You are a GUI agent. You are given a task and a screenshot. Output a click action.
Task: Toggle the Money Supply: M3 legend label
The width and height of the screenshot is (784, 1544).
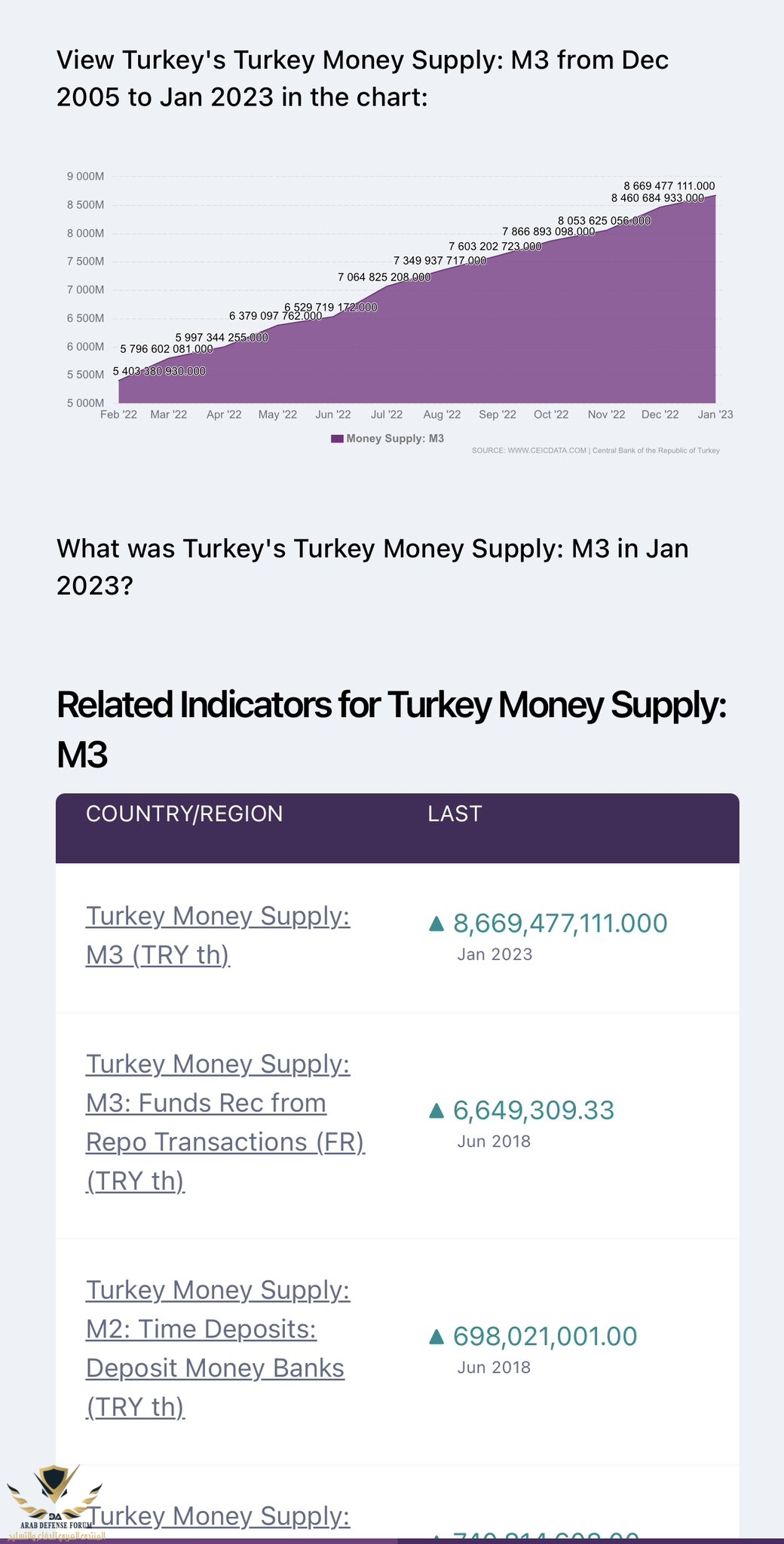click(395, 439)
